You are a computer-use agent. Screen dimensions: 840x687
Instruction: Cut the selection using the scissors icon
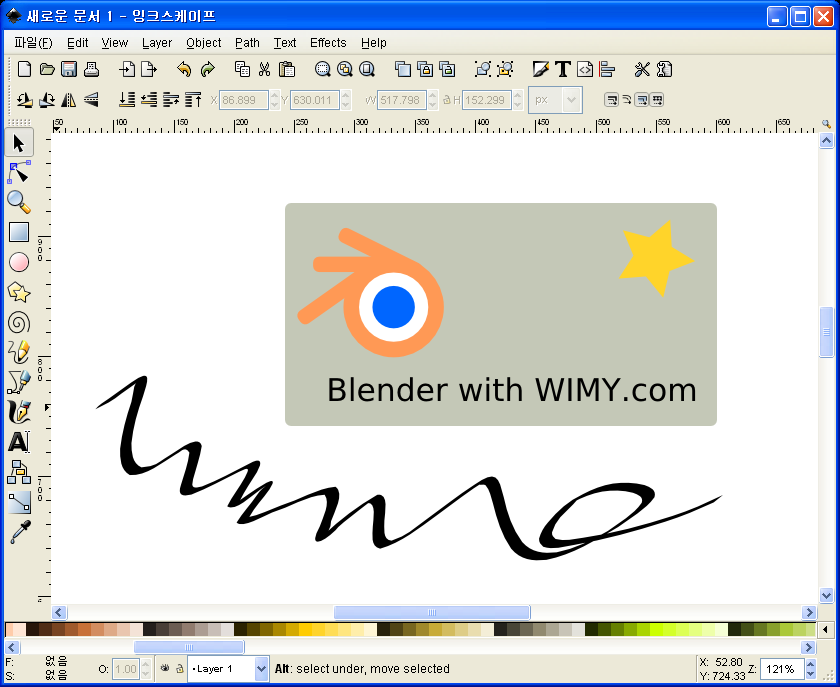pos(264,69)
